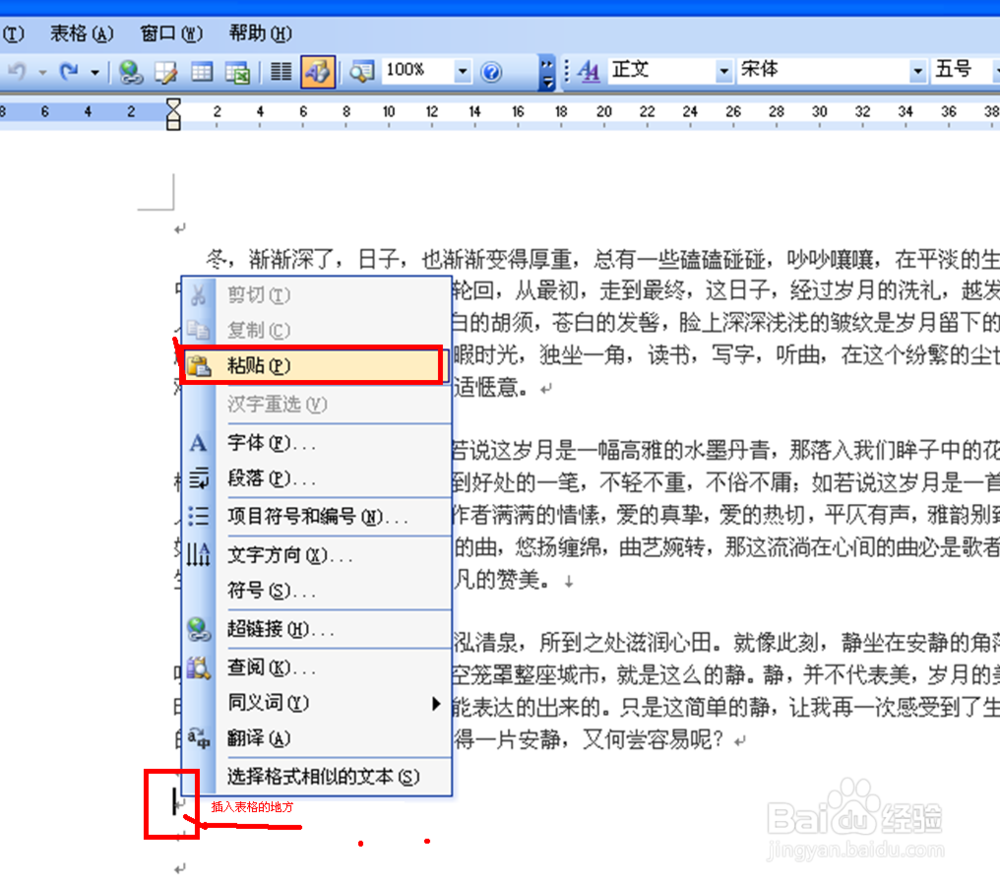Click the bullets list icon in context menu
The height and width of the screenshot is (884, 1000).
point(198,515)
